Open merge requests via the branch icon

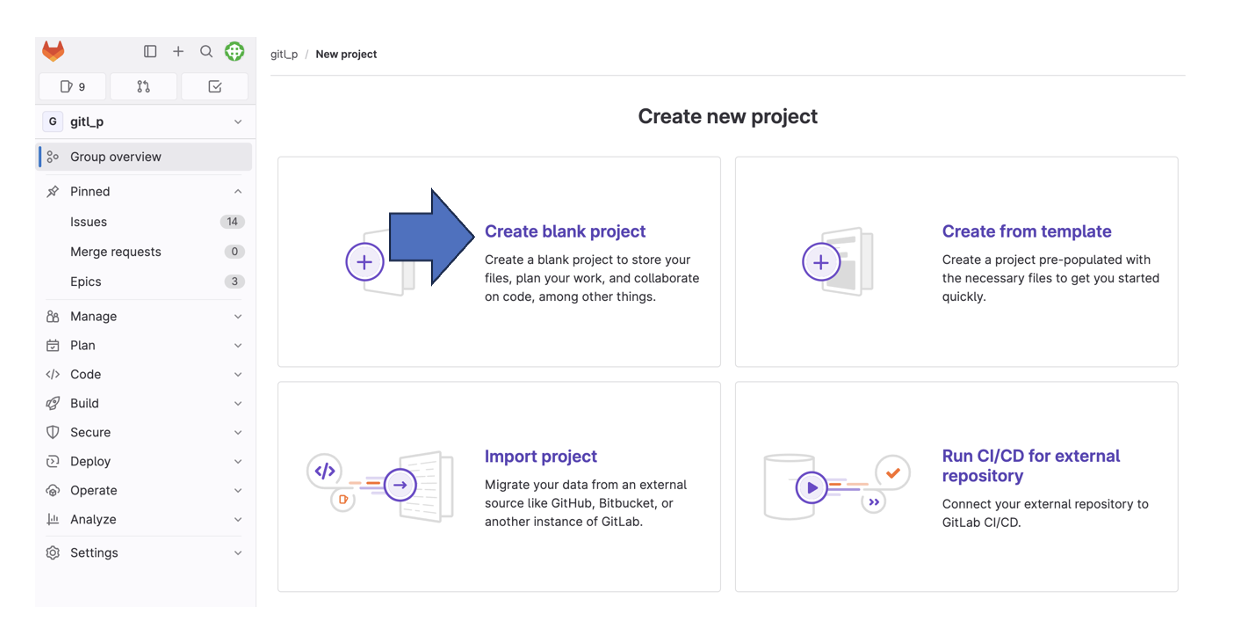click(x=143, y=87)
